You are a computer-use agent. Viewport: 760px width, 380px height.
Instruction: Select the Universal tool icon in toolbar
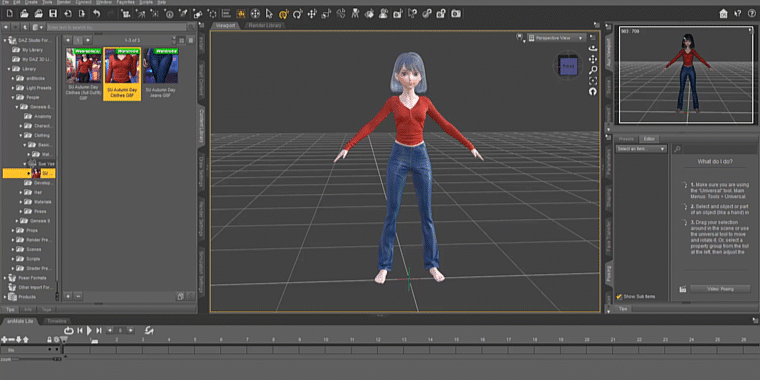pos(284,14)
